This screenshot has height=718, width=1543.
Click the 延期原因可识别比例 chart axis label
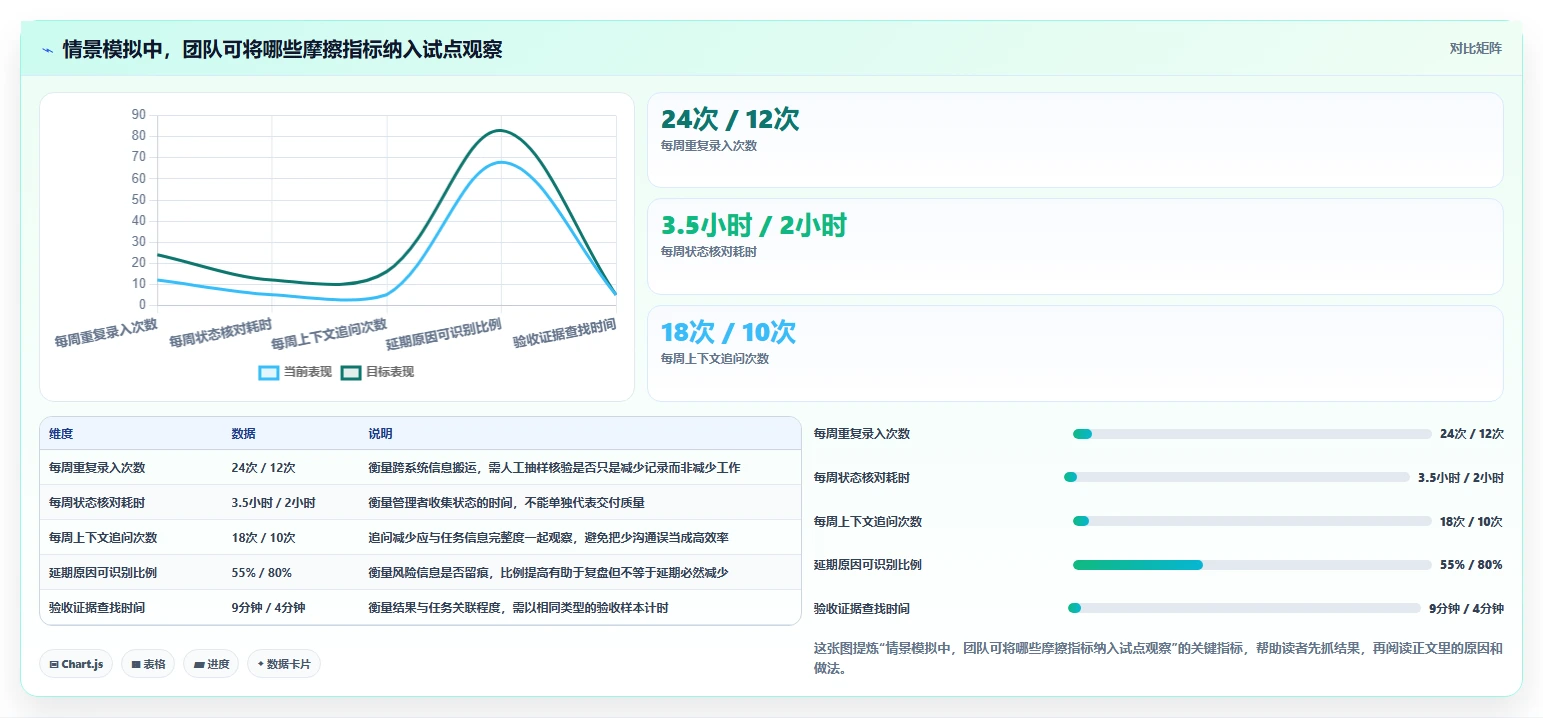pyautogui.click(x=444, y=335)
